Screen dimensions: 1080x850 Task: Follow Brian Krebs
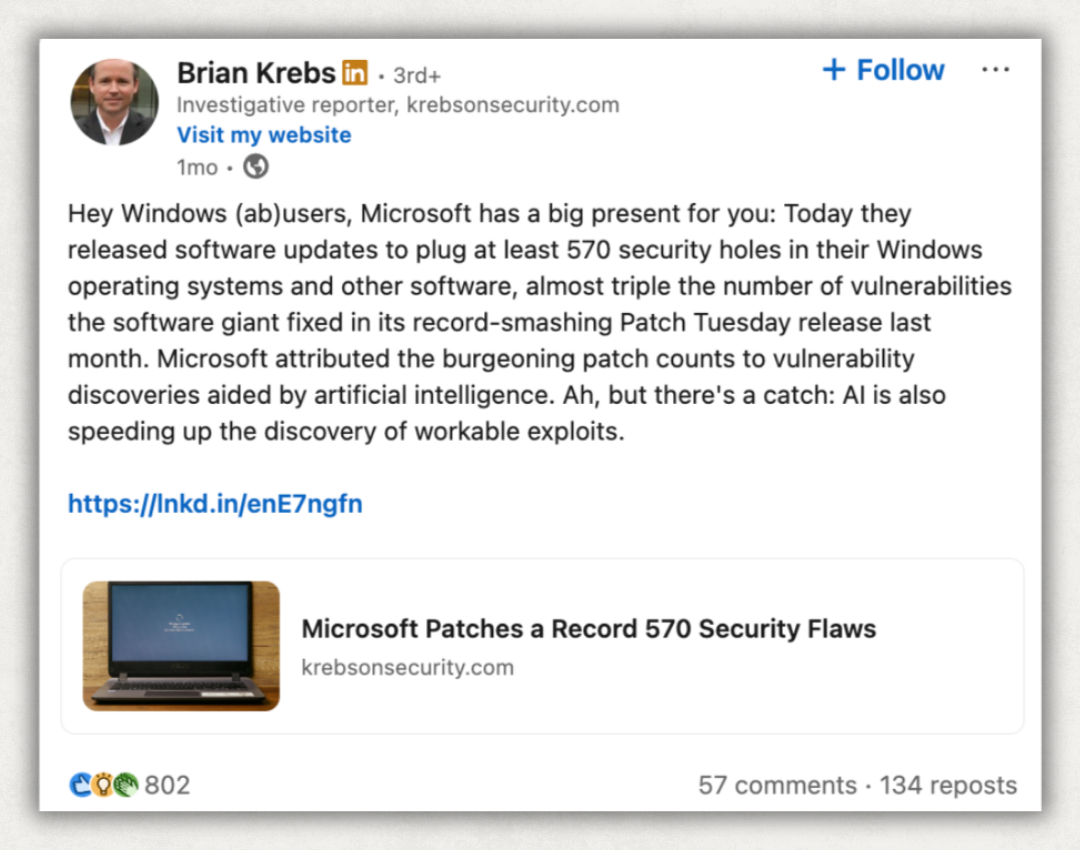(x=884, y=70)
